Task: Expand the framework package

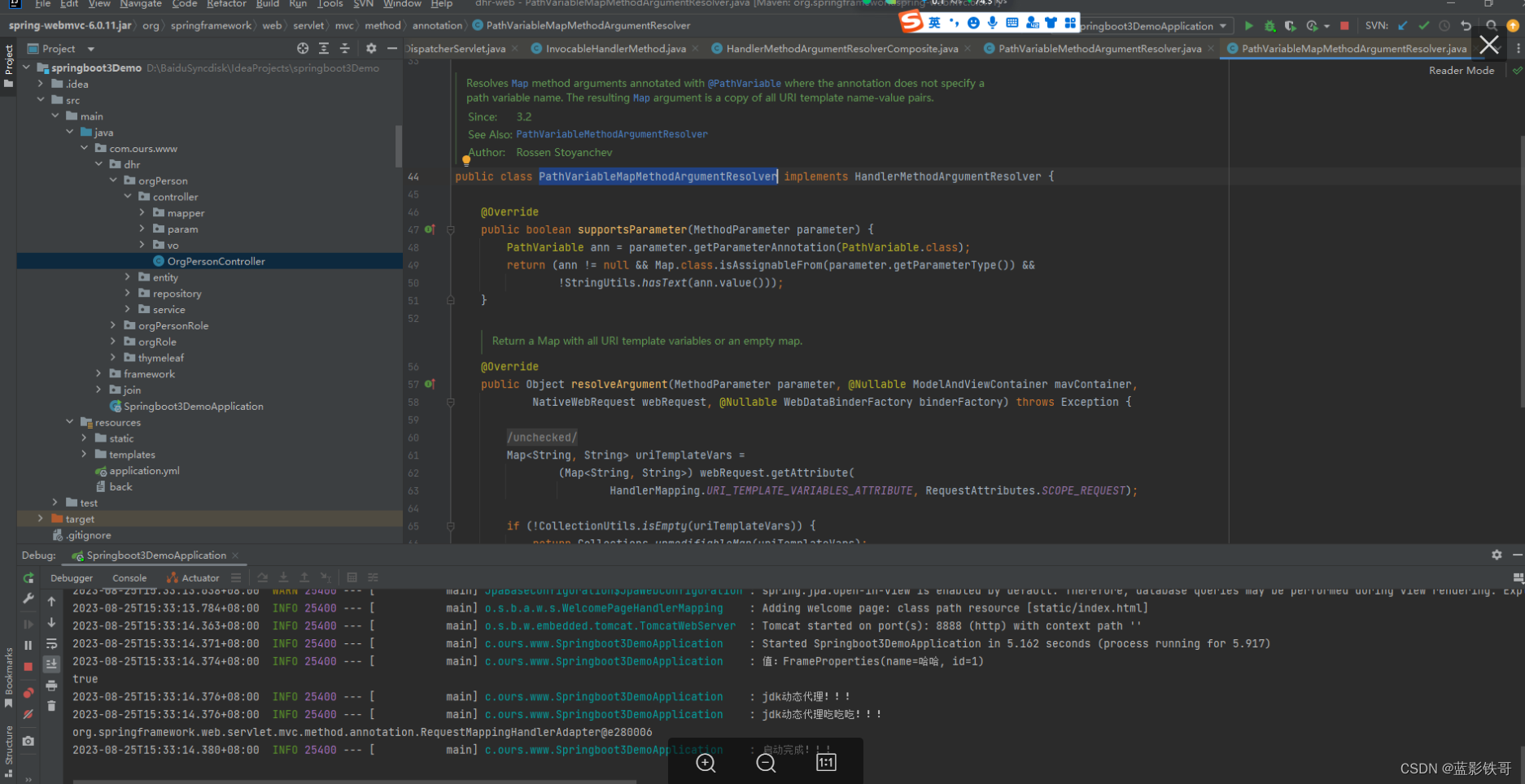Action: coord(98,374)
